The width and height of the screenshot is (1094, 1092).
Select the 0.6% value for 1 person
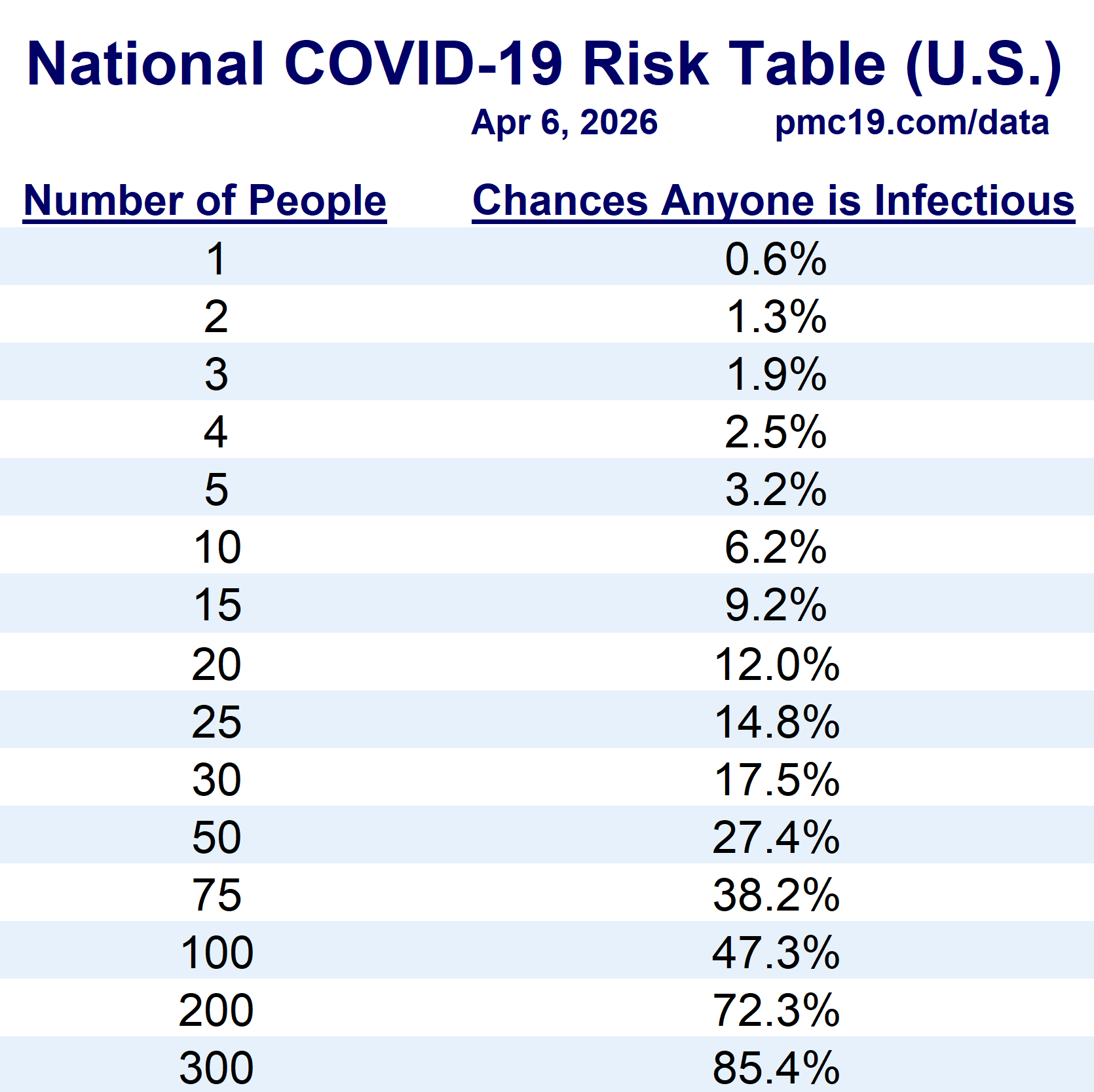pos(776,259)
